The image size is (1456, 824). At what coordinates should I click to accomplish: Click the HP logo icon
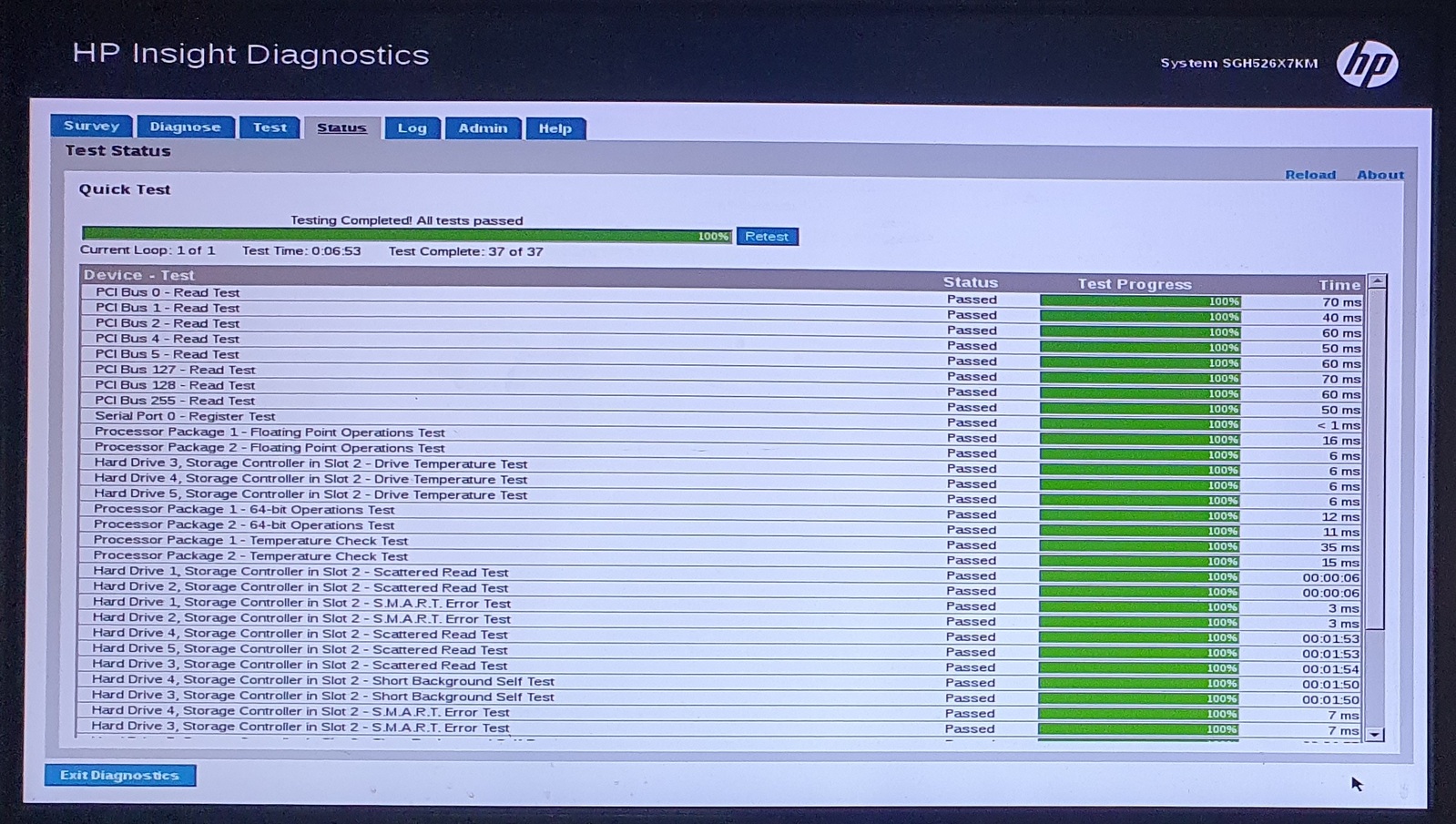[1367, 64]
